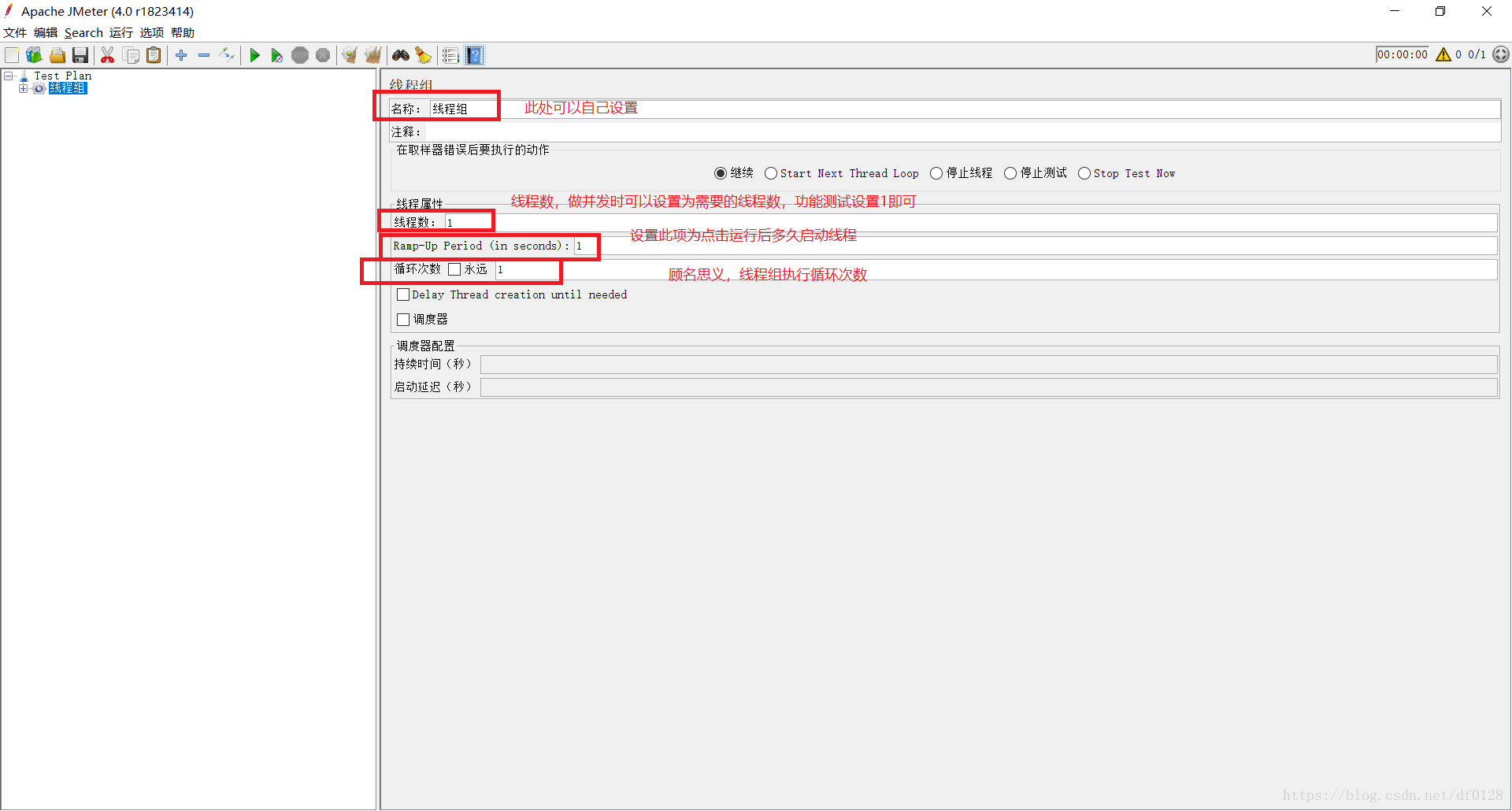Screen dimensions: 1512x811
Task: Click the 线程组 gear icon in tree
Action: click(39, 88)
